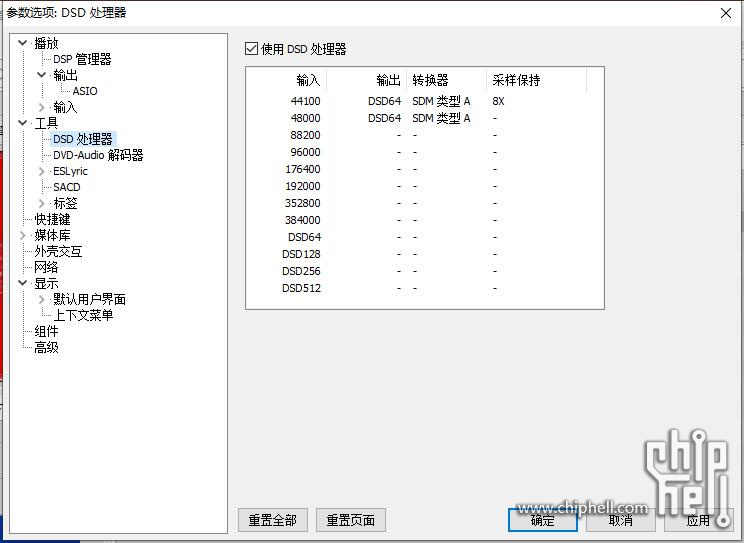Click the 采样保持 column header
The image size is (744, 543).
(537, 80)
